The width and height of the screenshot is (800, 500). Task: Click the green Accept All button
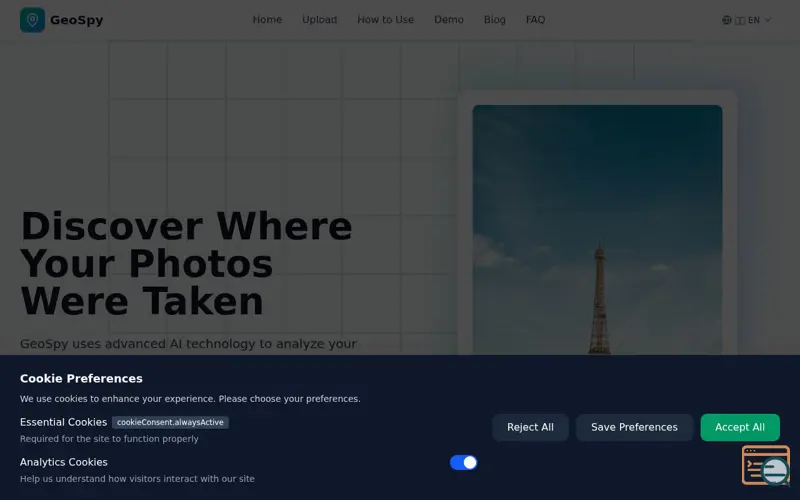[740, 428]
